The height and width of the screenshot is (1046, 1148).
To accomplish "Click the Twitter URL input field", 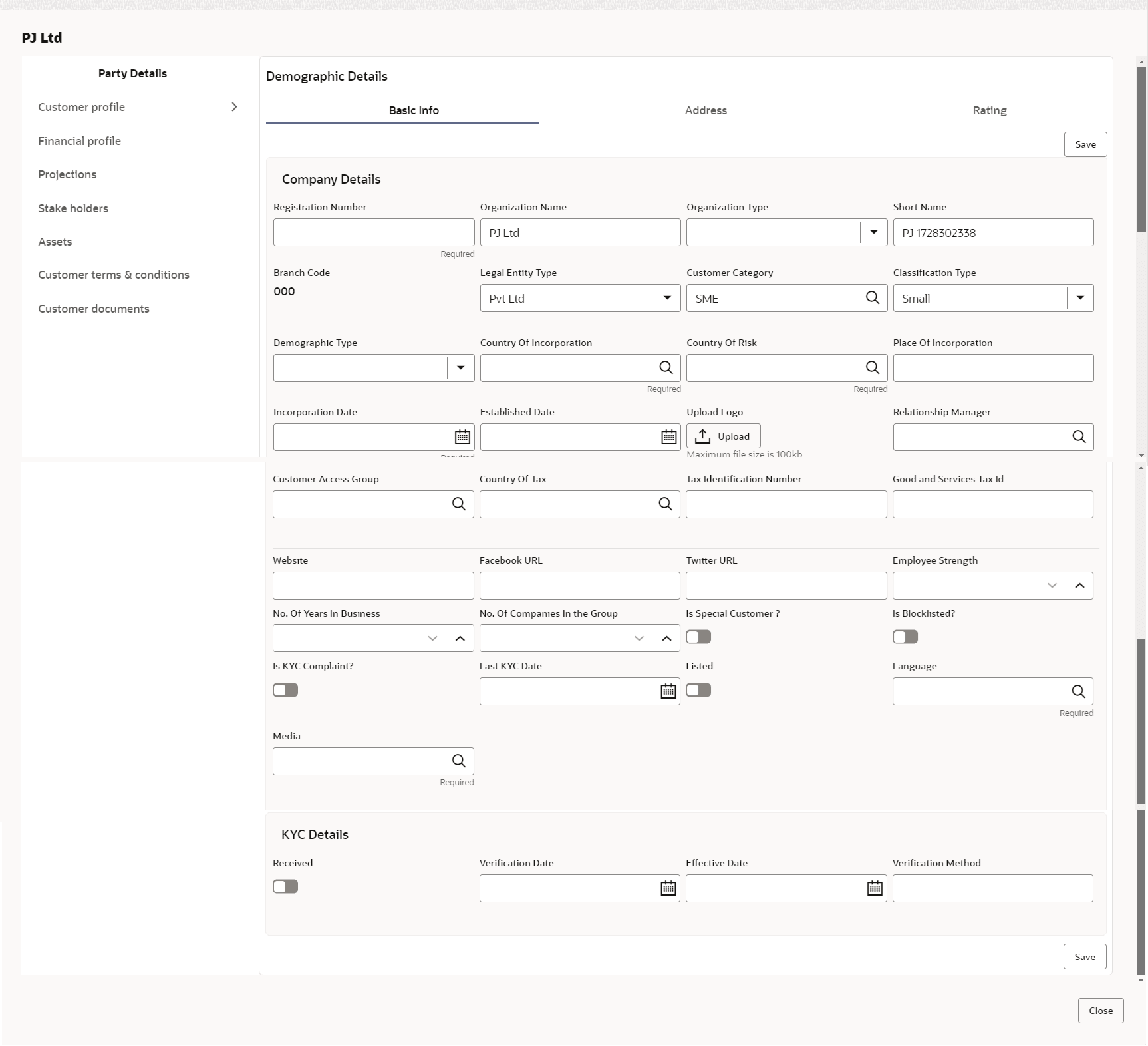I will pyautogui.click(x=786, y=586).
